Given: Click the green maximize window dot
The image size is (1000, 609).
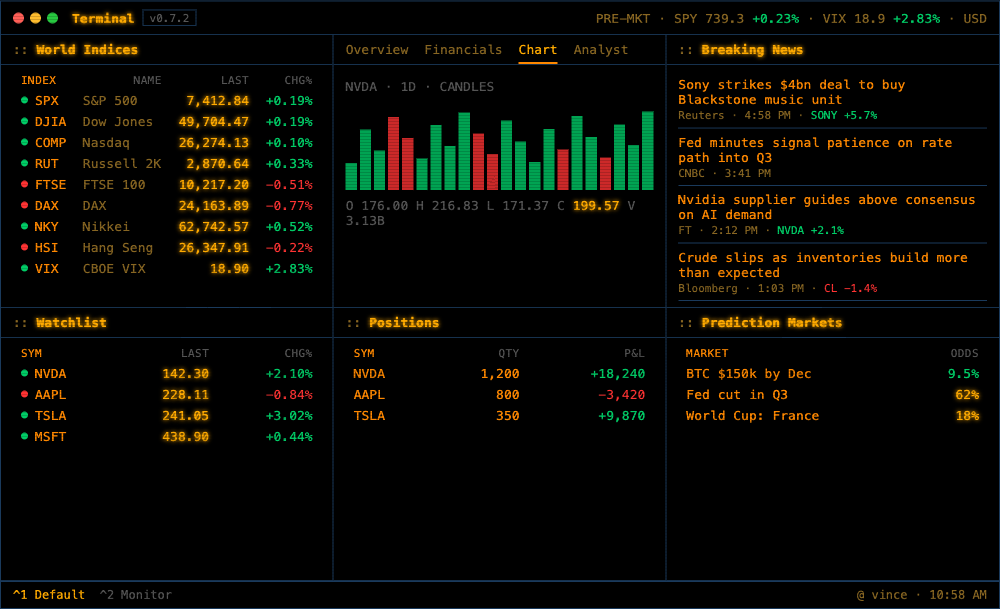Looking at the screenshot, I should 52,18.
